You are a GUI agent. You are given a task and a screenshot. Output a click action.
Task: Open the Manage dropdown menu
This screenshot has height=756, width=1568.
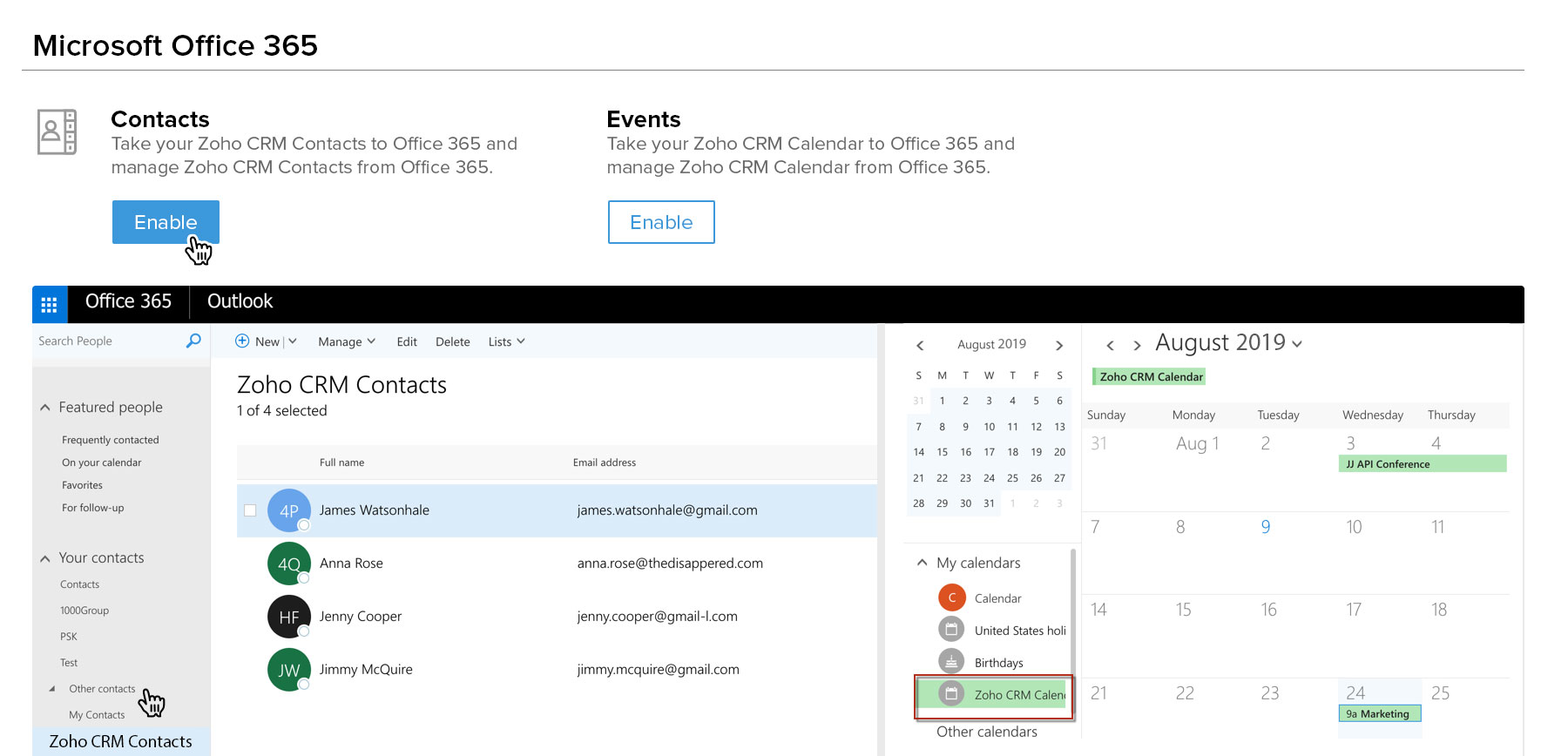point(347,341)
